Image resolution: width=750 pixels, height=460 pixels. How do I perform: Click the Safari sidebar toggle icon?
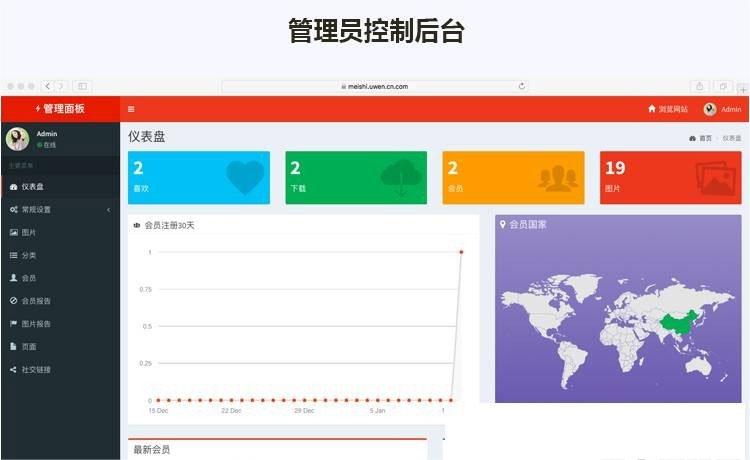82,87
